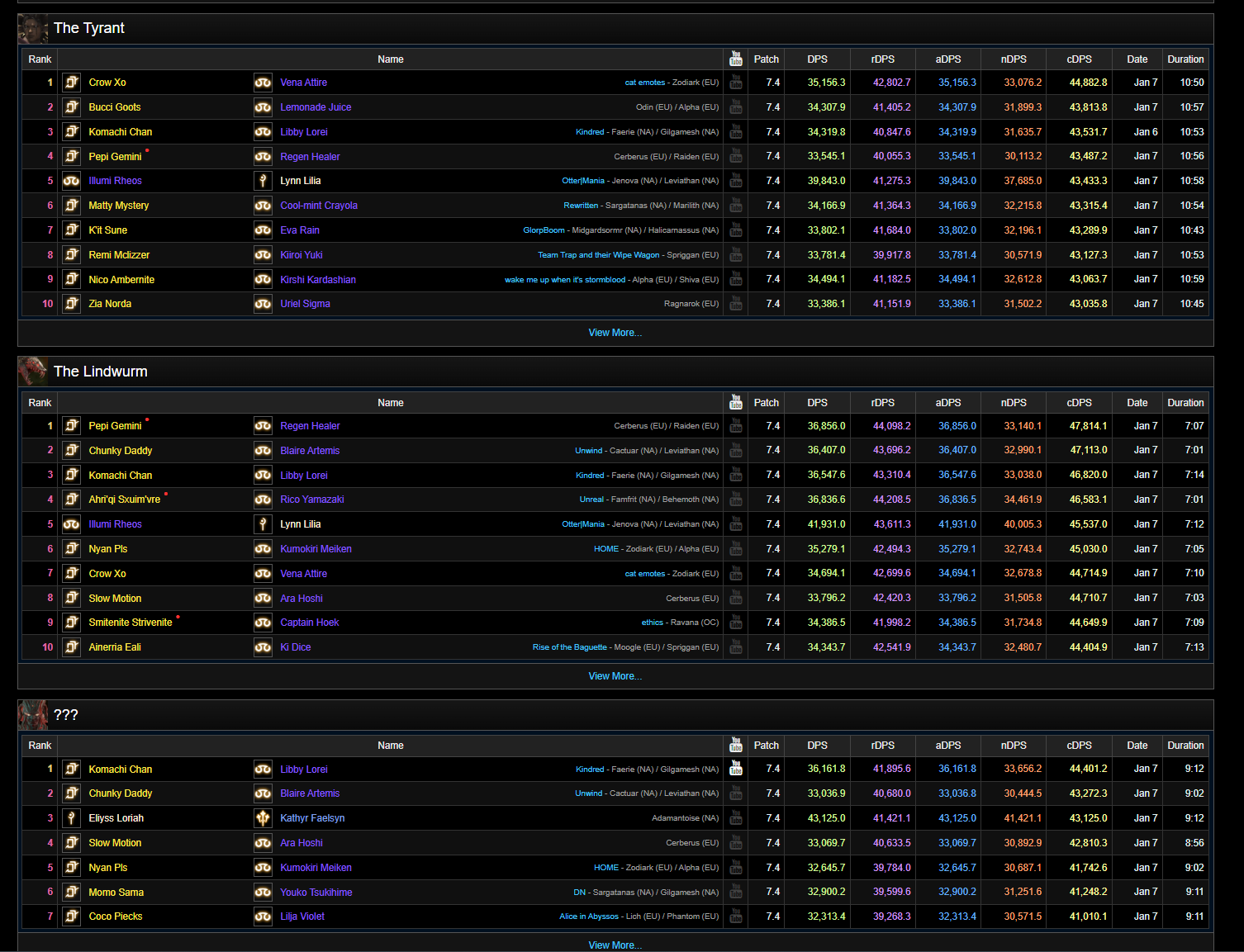
Task: Click the YouTube header icon in The Tyrant table
Action: pyautogui.click(x=736, y=59)
